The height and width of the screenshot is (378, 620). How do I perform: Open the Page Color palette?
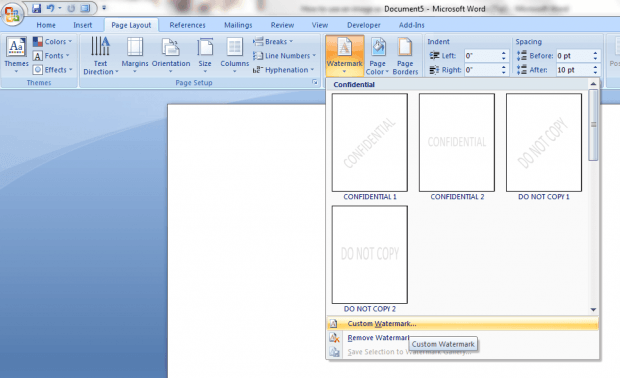click(378, 56)
